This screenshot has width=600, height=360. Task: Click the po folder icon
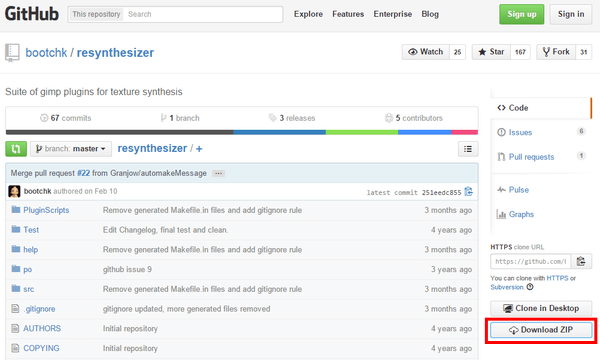16,269
